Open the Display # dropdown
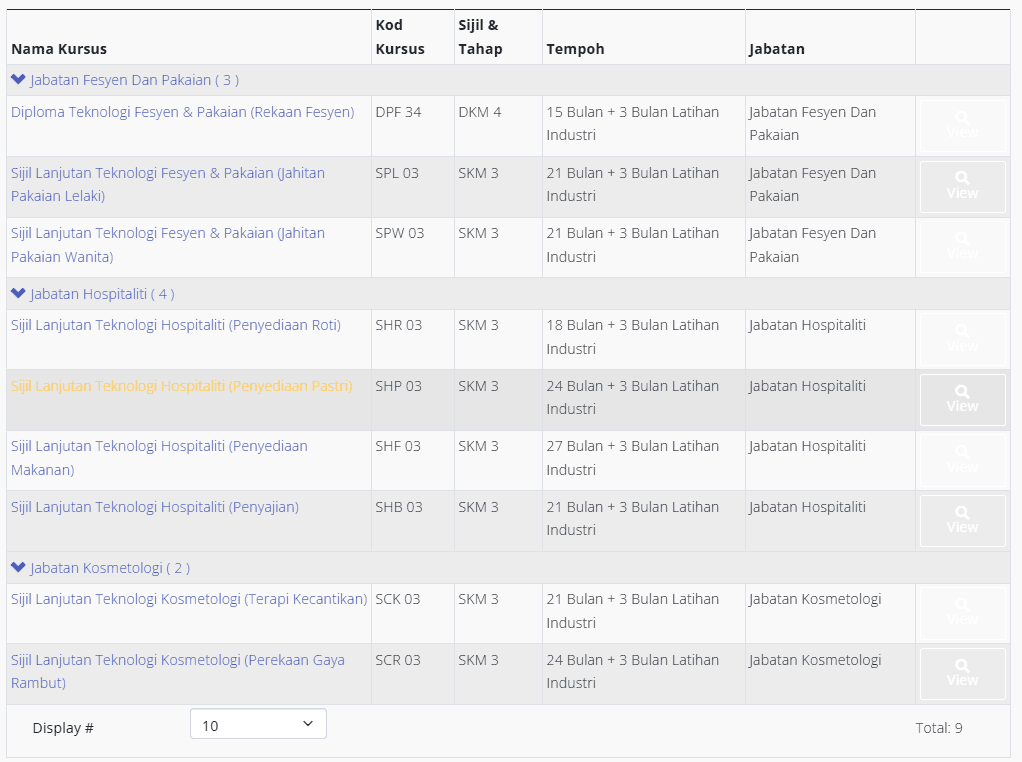Image resolution: width=1022 pixels, height=762 pixels. point(258,725)
